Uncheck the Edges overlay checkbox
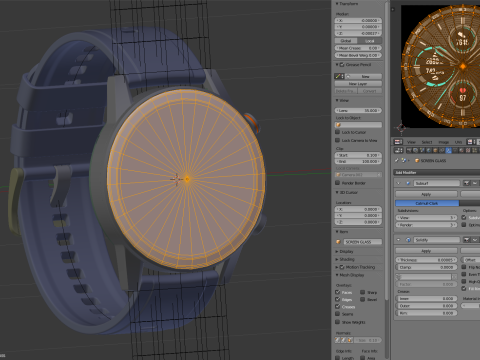The image size is (480, 360). 338,299
